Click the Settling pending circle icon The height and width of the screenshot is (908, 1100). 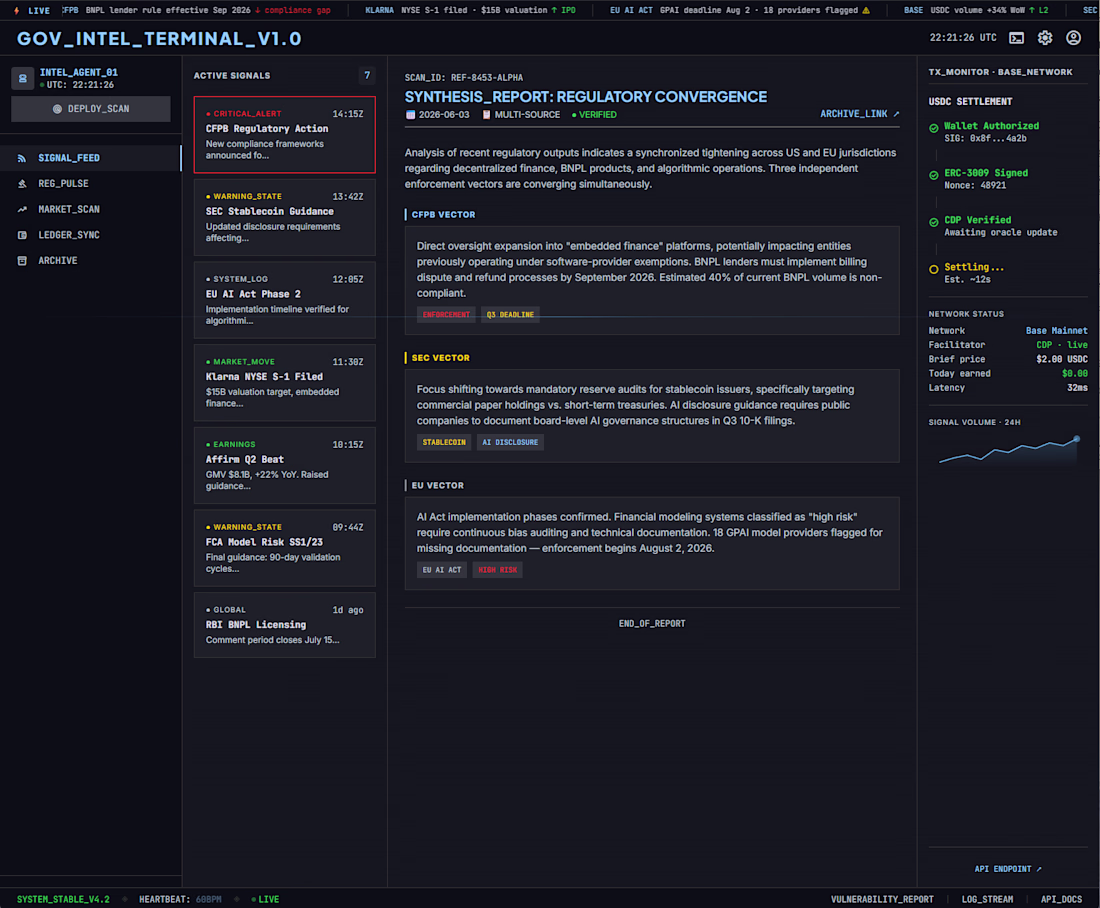[933, 269]
